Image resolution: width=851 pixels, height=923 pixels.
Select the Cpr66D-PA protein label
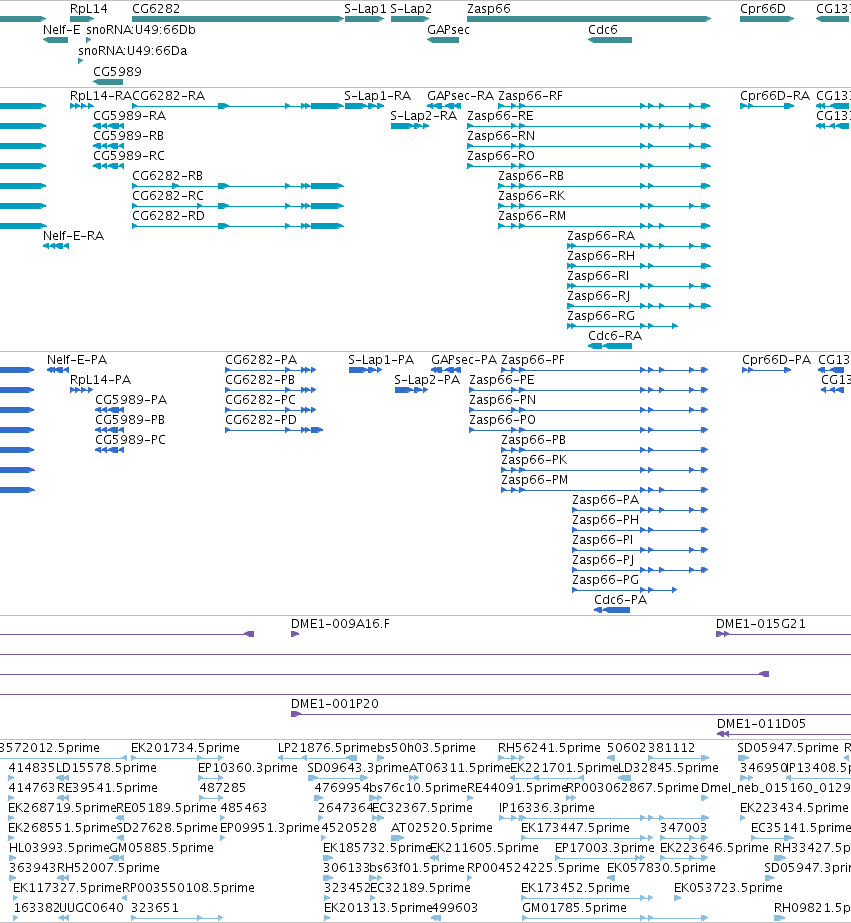(776, 360)
